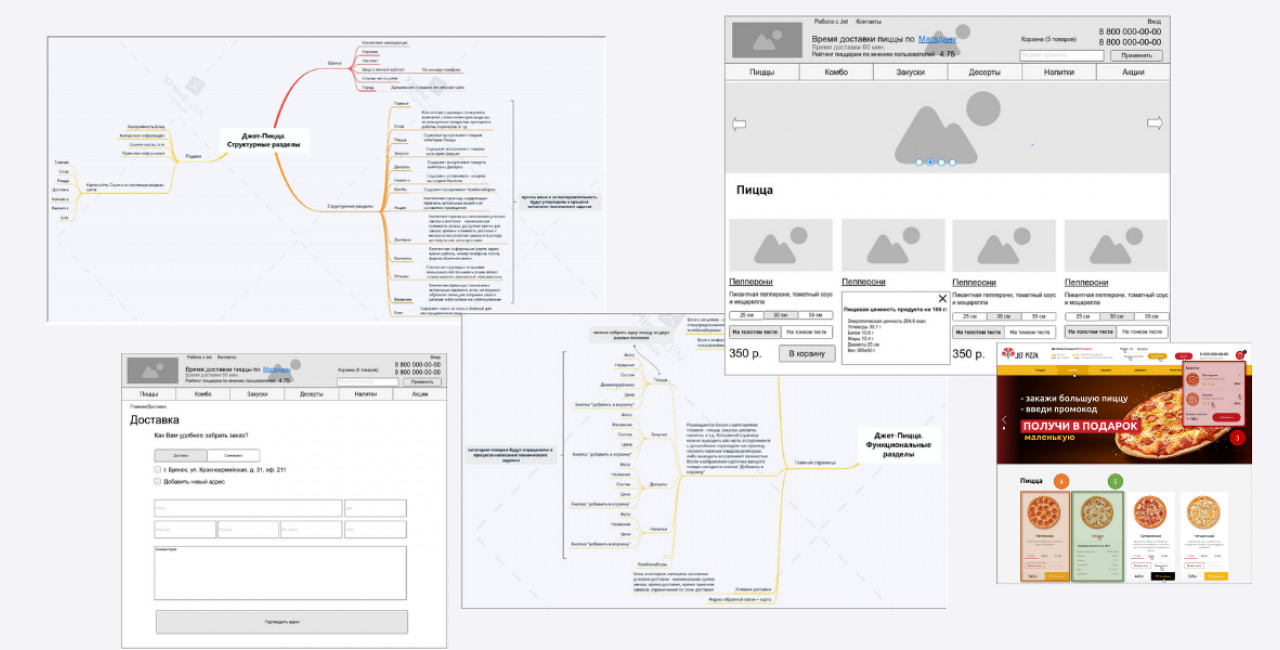The image size is (1280, 650).
Task: Follow the Магадану link in large pizza wireframe
Action: [937, 39]
